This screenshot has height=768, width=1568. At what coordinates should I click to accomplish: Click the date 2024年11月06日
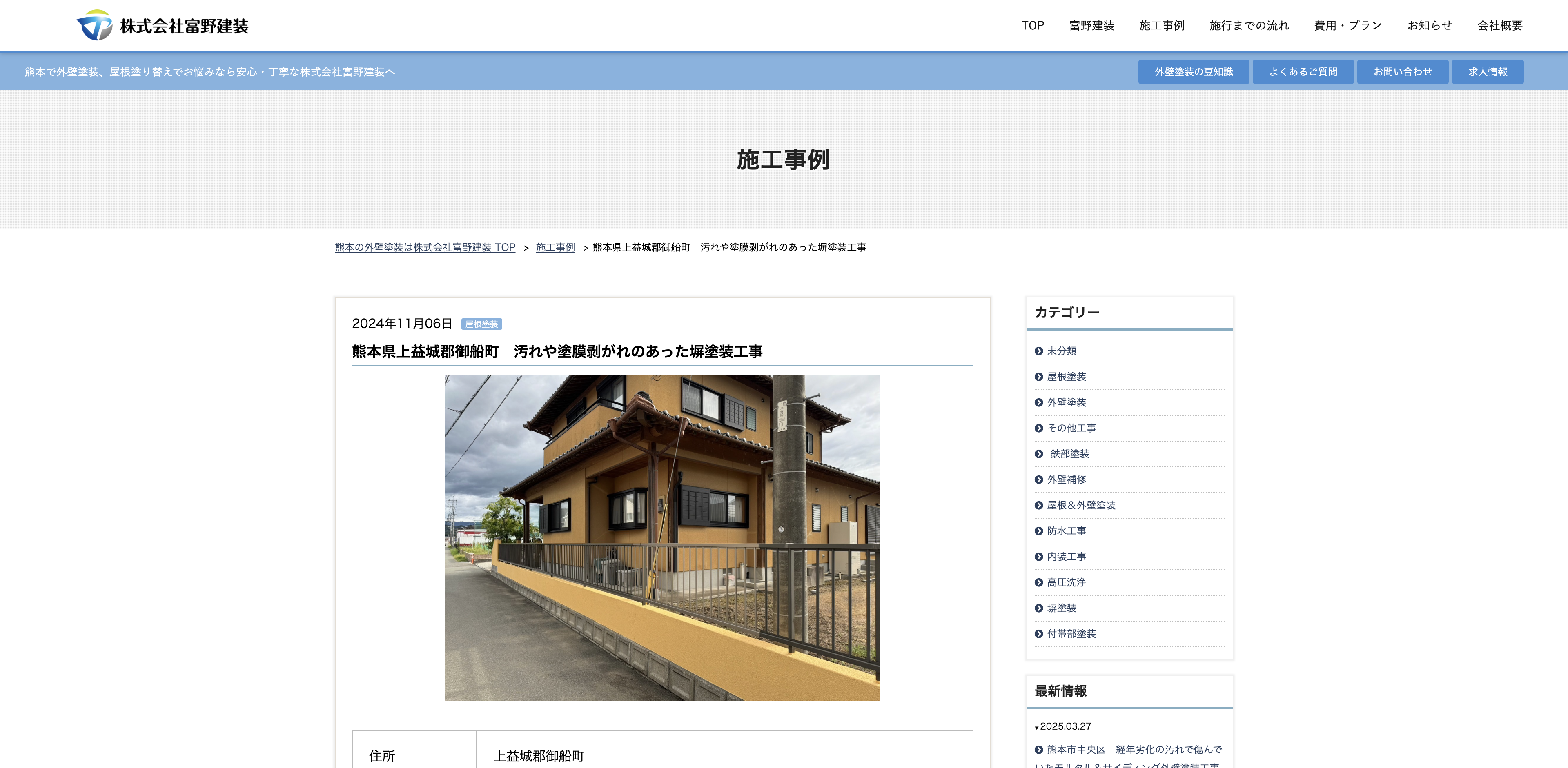pyautogui.click(x=402, y=324)
